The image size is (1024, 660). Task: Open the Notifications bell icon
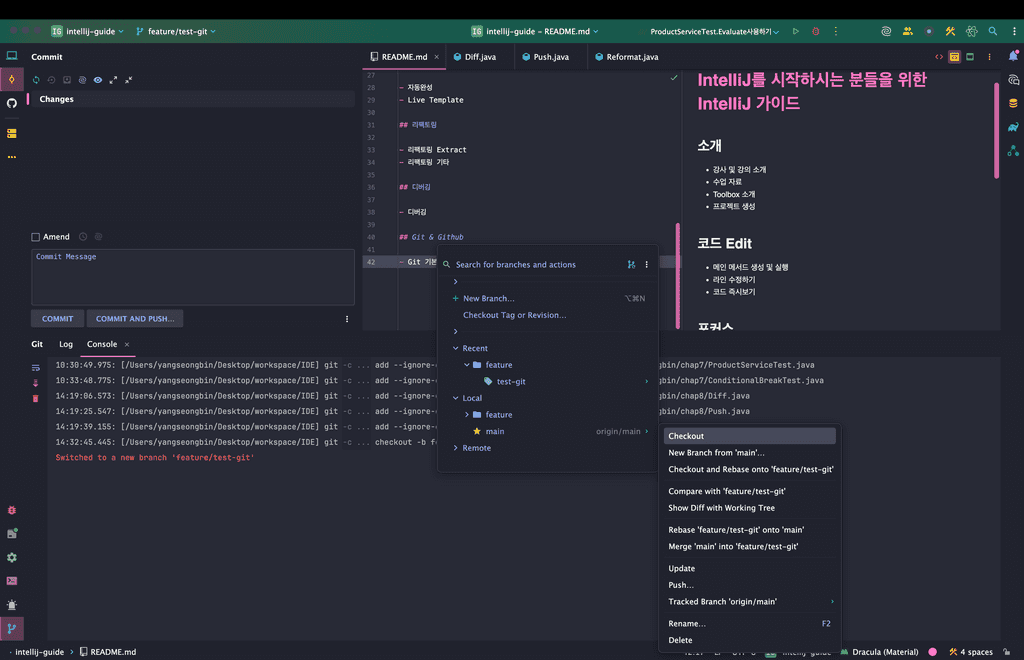(x=1013, y=57)
